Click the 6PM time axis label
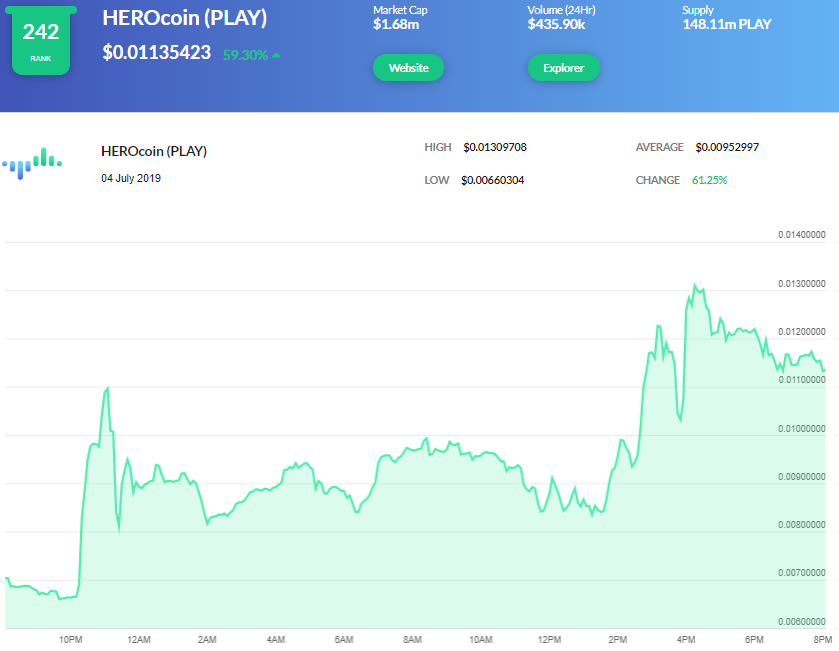The width and height of the screenshot is (839, 651). point(754,640)
